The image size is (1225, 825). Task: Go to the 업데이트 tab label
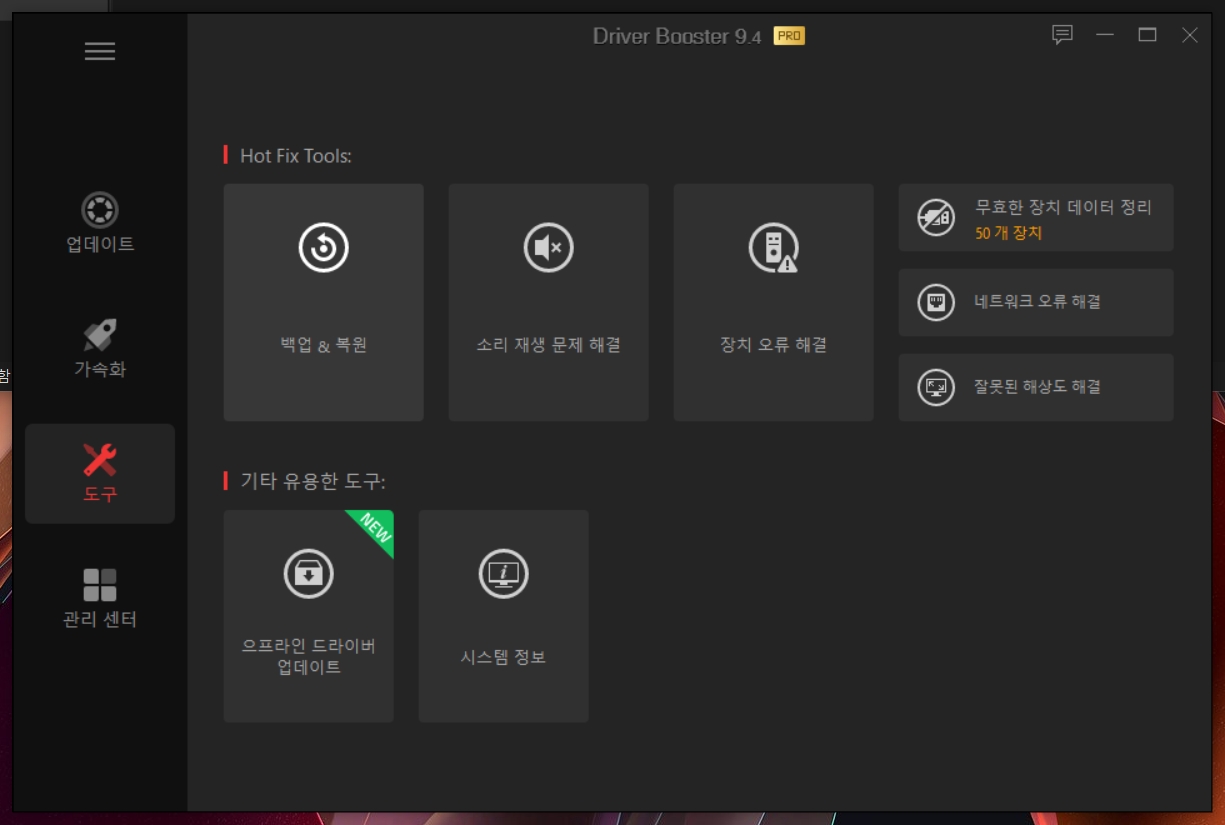point(100,243)
